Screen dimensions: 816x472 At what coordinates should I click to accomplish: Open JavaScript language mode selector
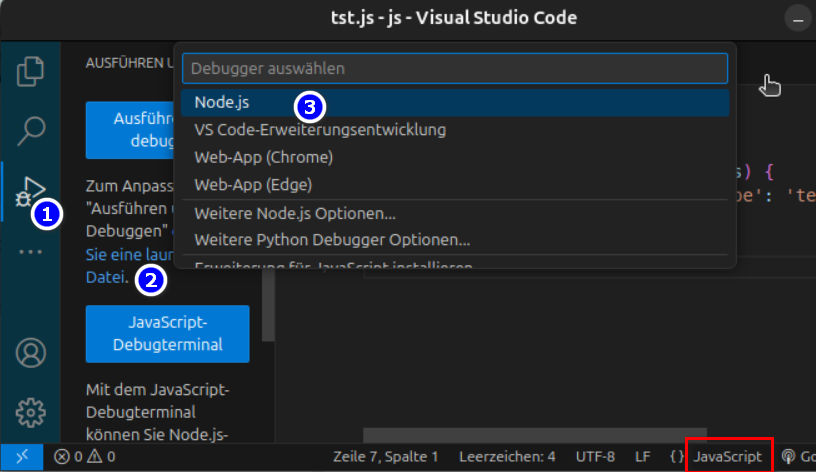728,457
